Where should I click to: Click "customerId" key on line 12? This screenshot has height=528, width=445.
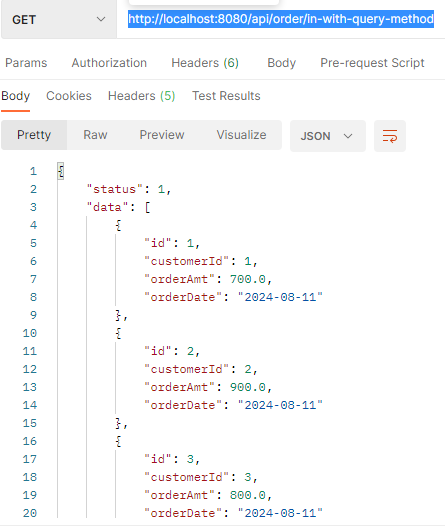pyautogui.click(x=186, y=369)
